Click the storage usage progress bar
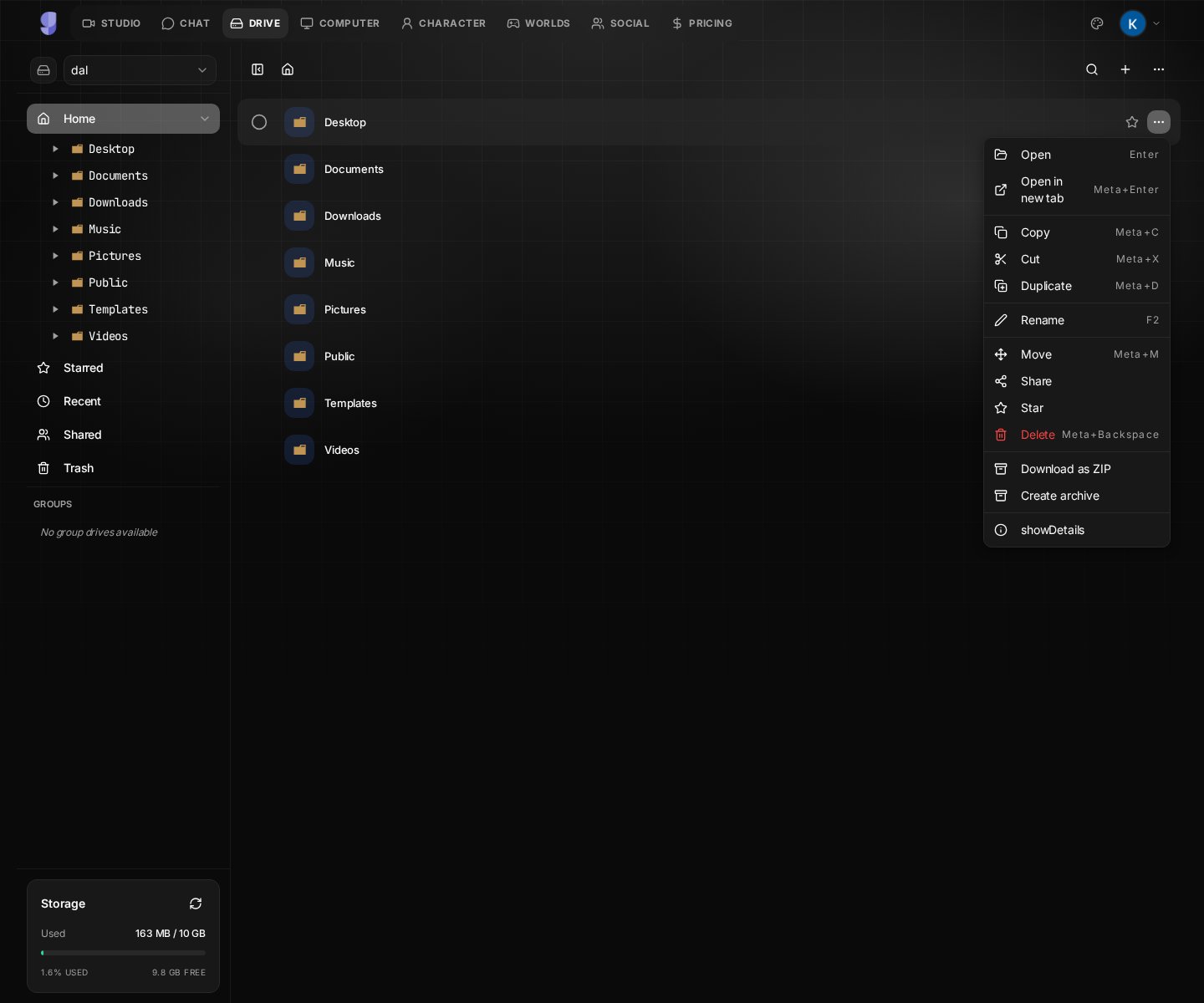 [123, 953]
